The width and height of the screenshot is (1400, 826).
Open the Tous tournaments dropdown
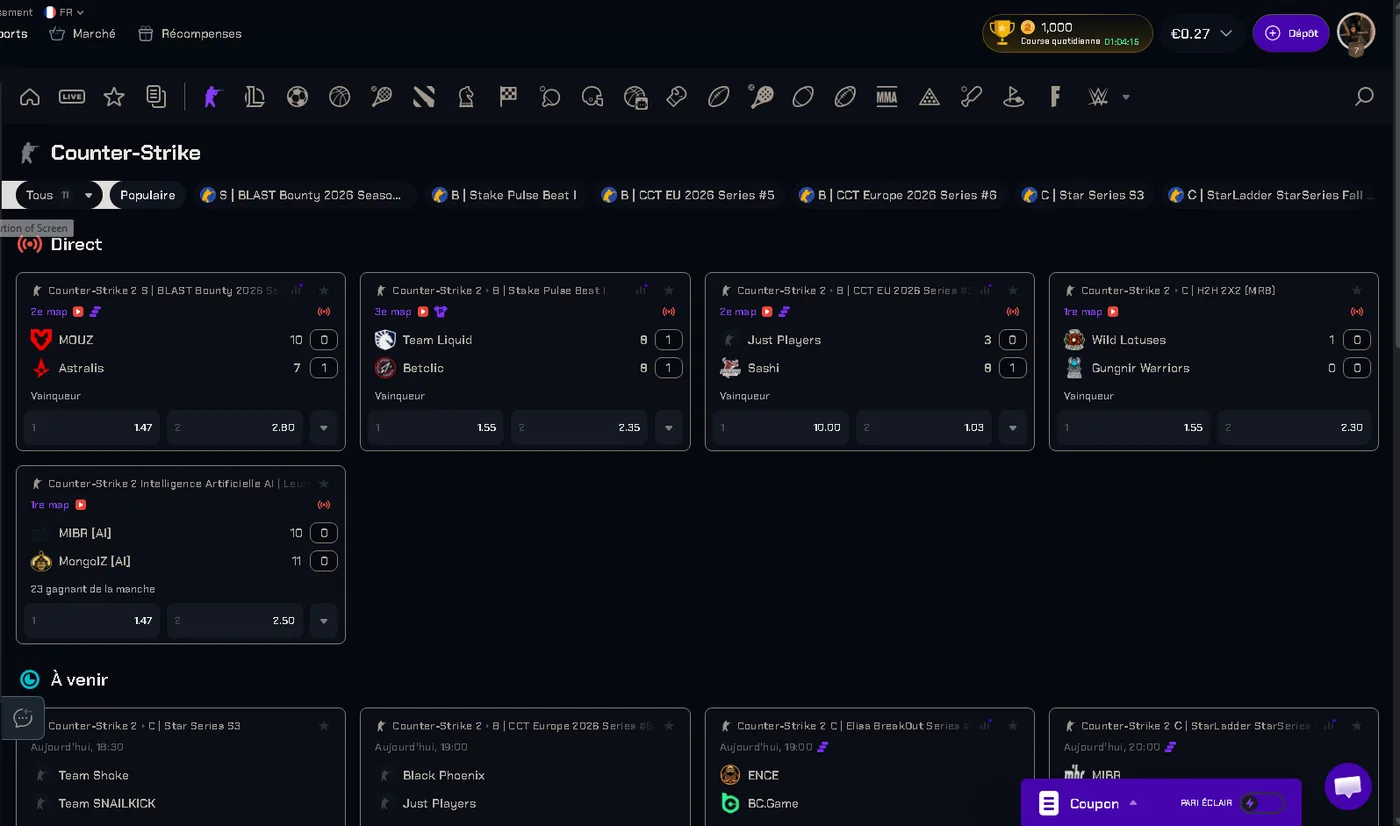59,195
